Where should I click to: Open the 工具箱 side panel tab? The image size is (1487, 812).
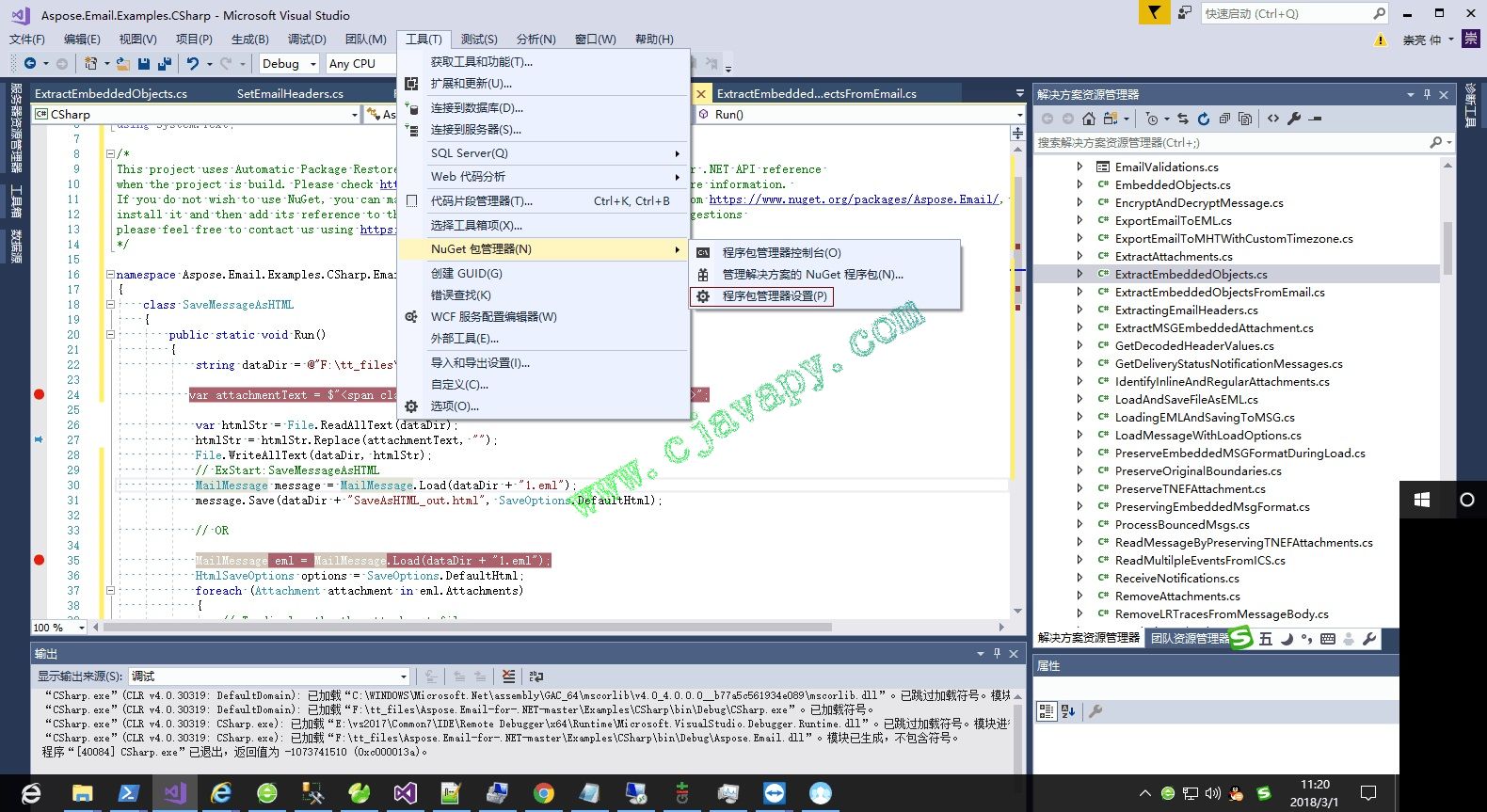(16, 199)
